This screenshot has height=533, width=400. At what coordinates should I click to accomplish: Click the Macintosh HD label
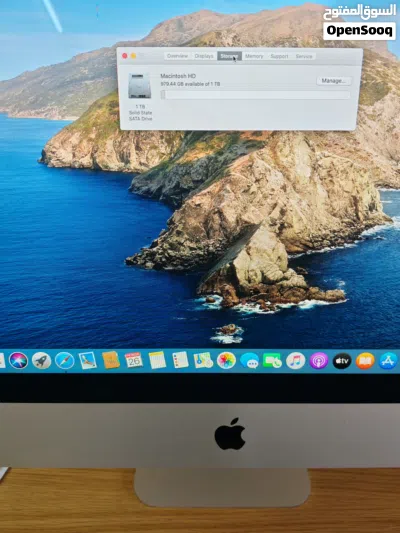point(178,76)
